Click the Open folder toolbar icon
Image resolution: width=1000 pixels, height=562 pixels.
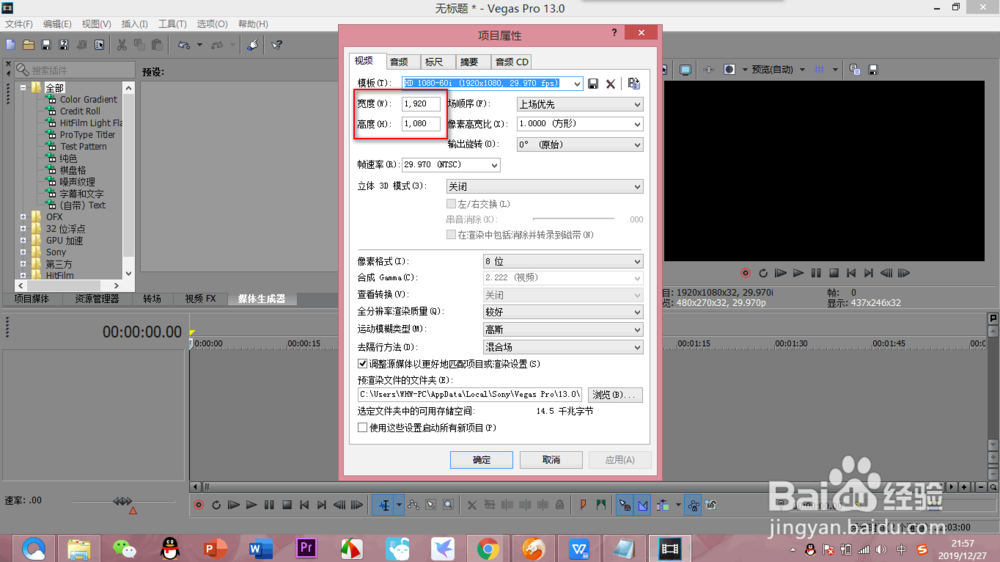pyautogui.click(x=28, y=45)
